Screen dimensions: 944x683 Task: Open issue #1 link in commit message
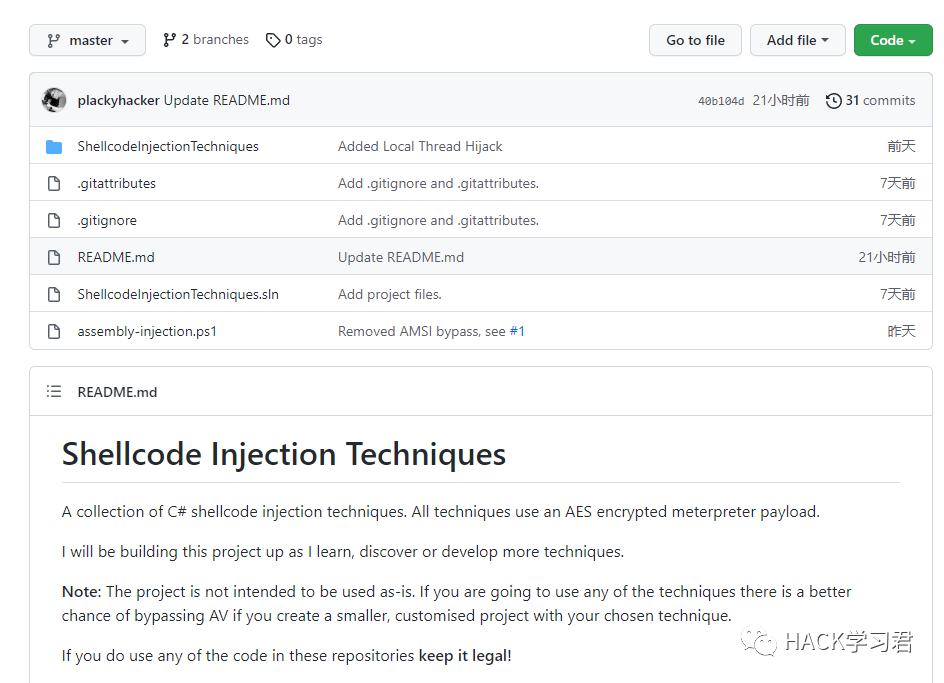tap(517, 332)
